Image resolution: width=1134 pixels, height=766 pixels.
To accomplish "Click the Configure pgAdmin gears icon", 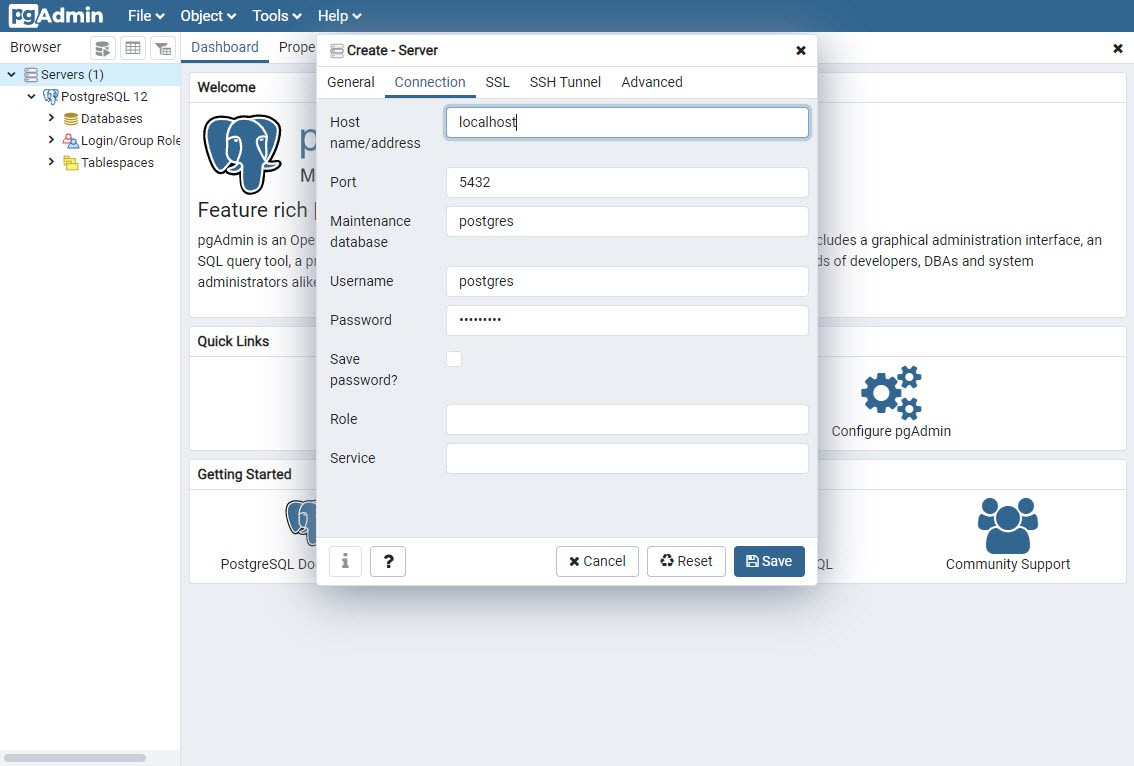I will (x=891, y=393).
